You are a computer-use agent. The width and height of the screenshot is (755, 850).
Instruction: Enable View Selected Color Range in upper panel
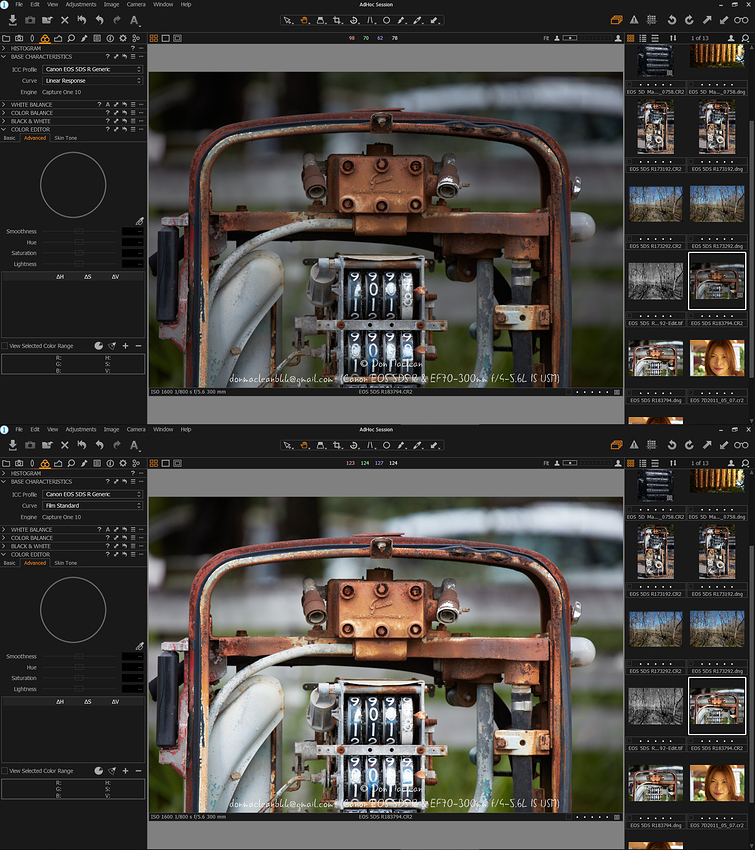tap(5, 346)
